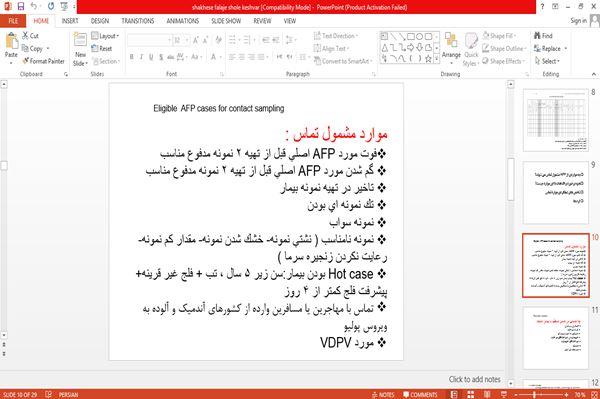The width and height of the screenshot is (600, 399).
Task: Open font color dropdown arrow
Action: [220, 57]
